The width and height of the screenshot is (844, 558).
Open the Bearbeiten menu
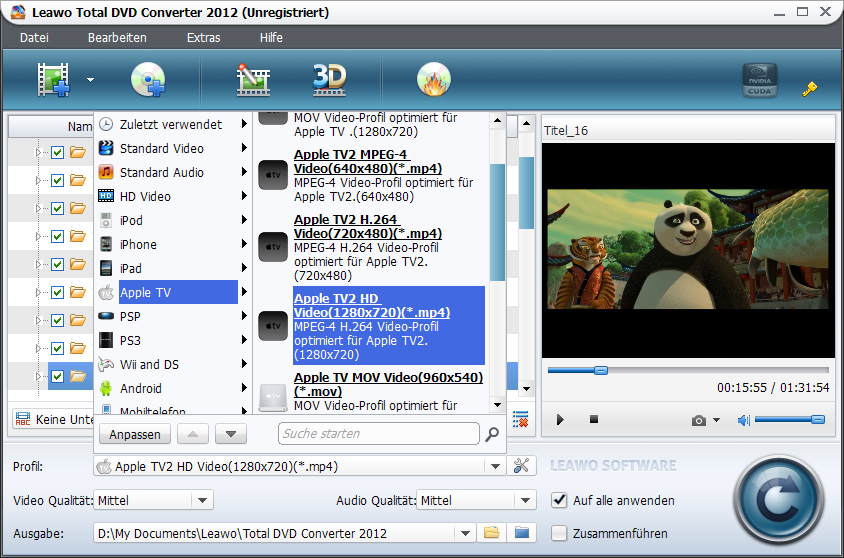click(117, 38)
